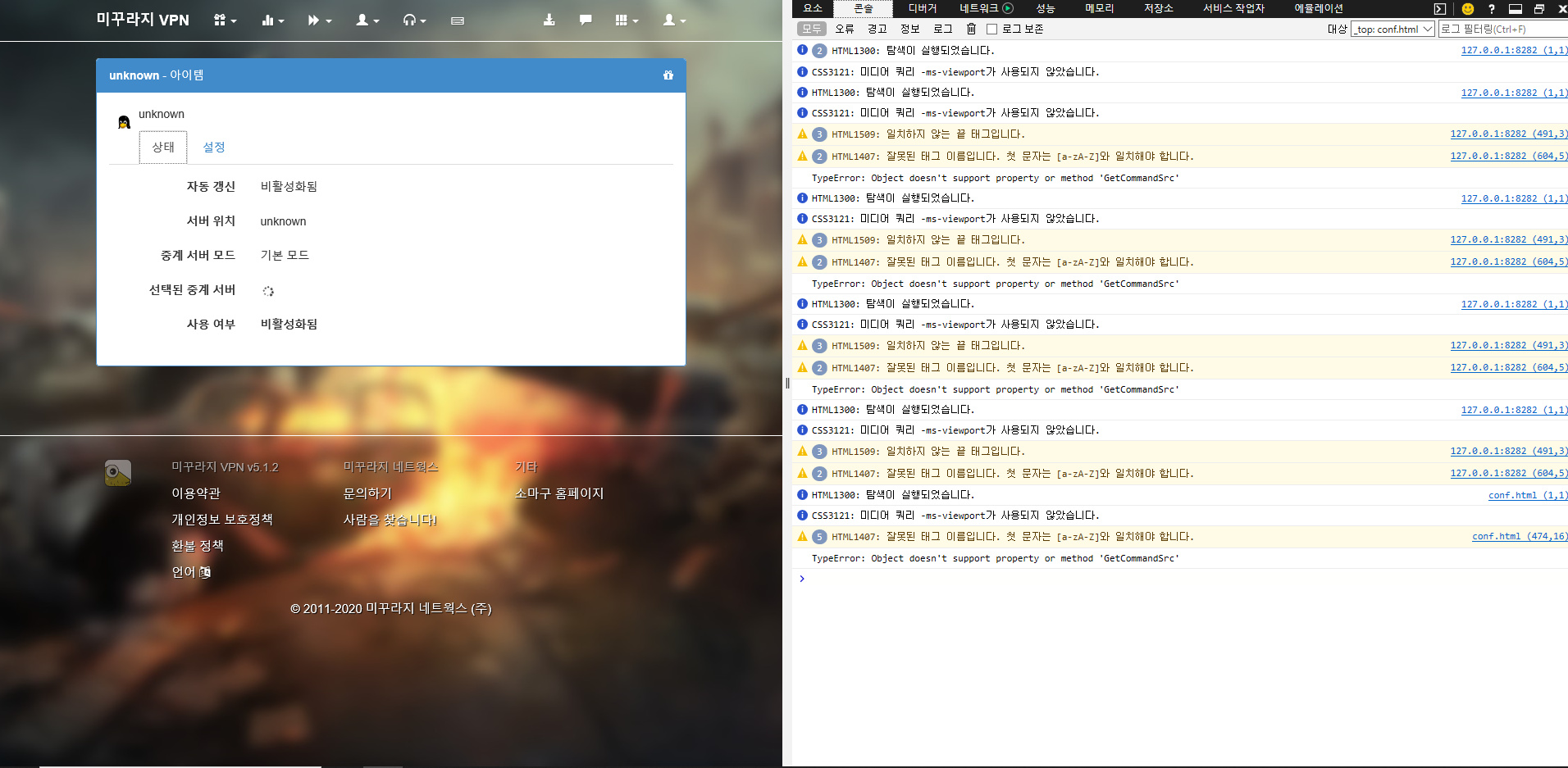Click the keyboard icon in navbar
1568x768 pixels.
[x=458, y=20]
